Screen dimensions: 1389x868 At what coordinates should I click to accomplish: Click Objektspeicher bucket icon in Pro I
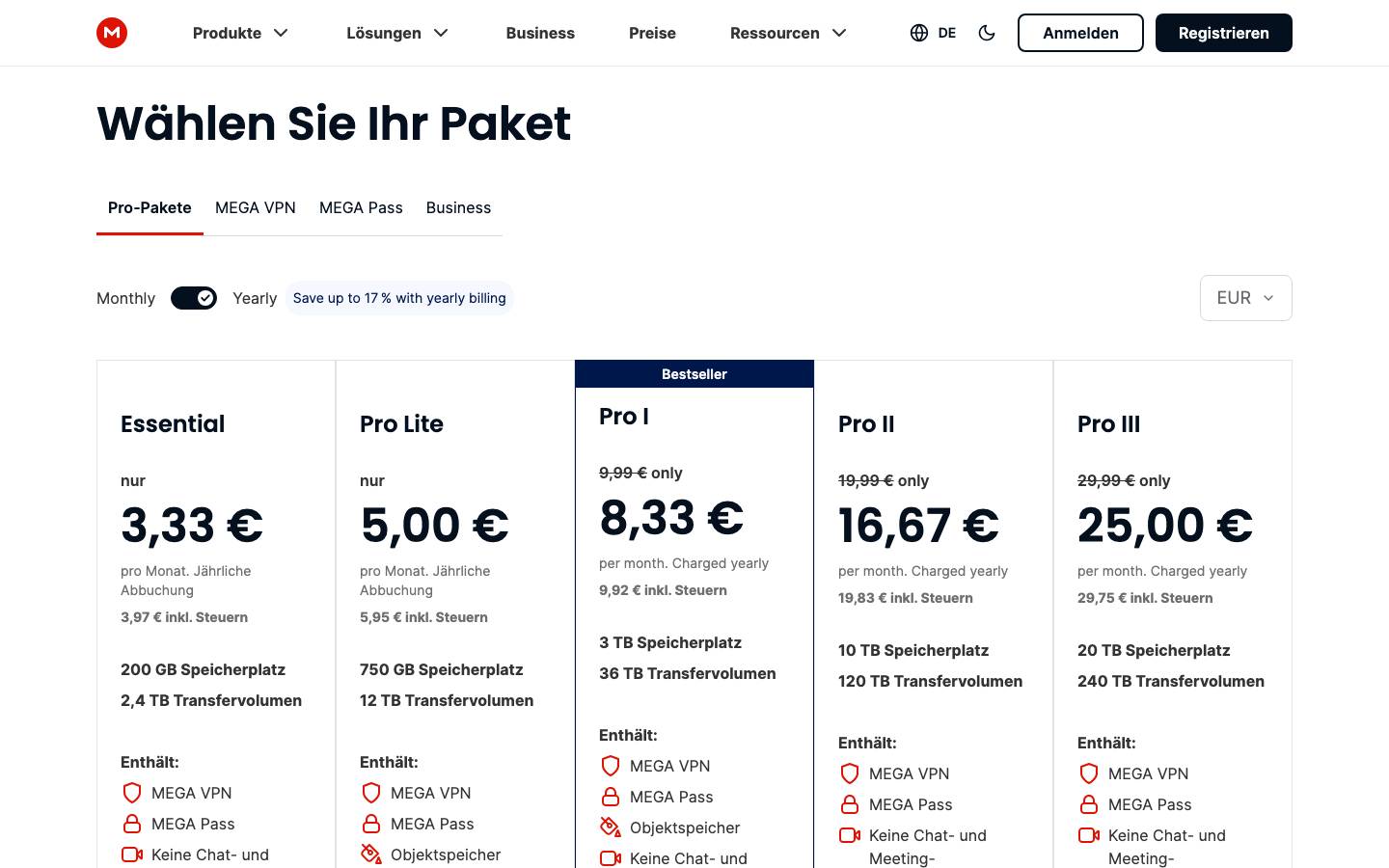(611, 827)
